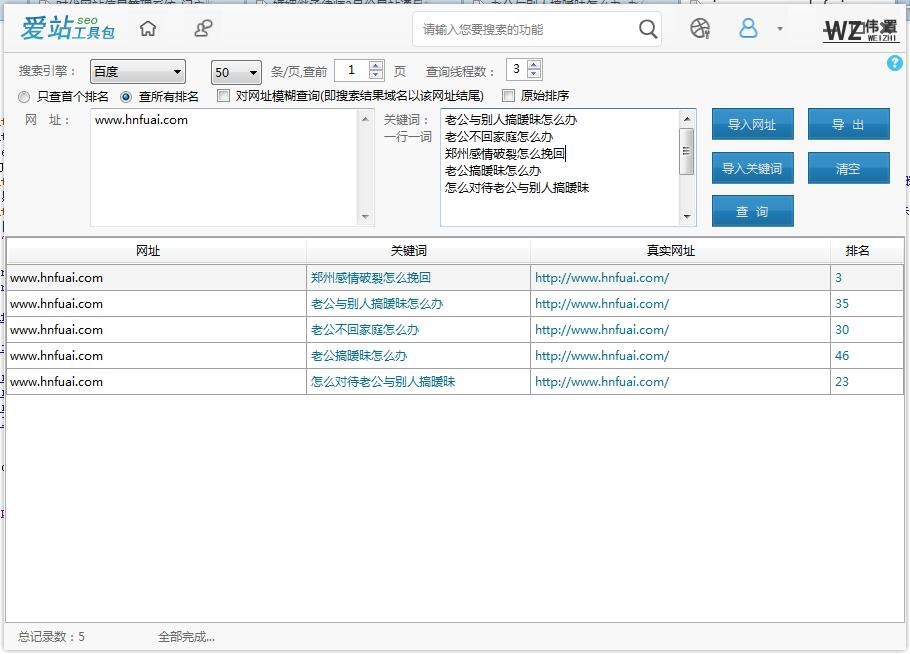Image resolution: width=910 pixels, height=654 pixels.
Task: Open the 搜索引擎 dropdown showing 百度
Action: click(137, 71)
